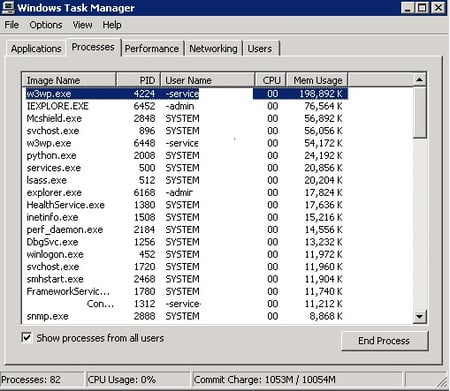Image resolution: width=450 pixels, height=391 pixels.
Task: Click the 76,564 K memory value
Action: click(x=323, y=106)
